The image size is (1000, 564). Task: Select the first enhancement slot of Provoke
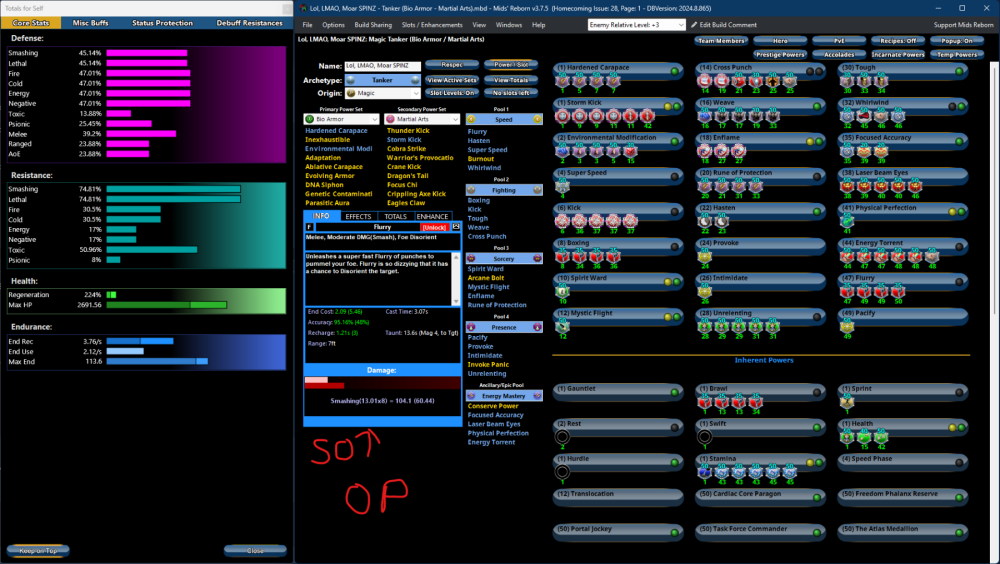tap(705, 256)
